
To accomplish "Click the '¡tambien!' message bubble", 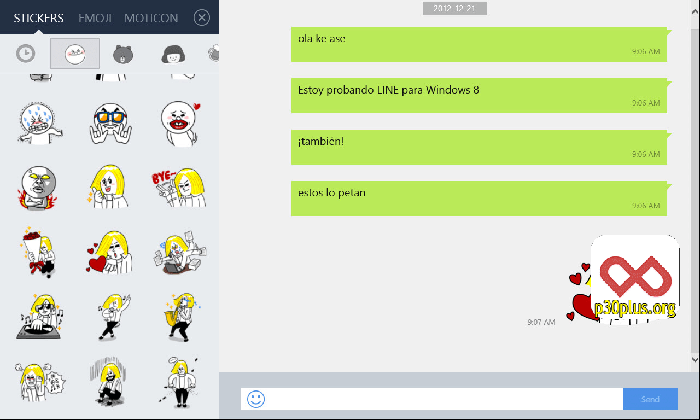I will pos(479,147).
